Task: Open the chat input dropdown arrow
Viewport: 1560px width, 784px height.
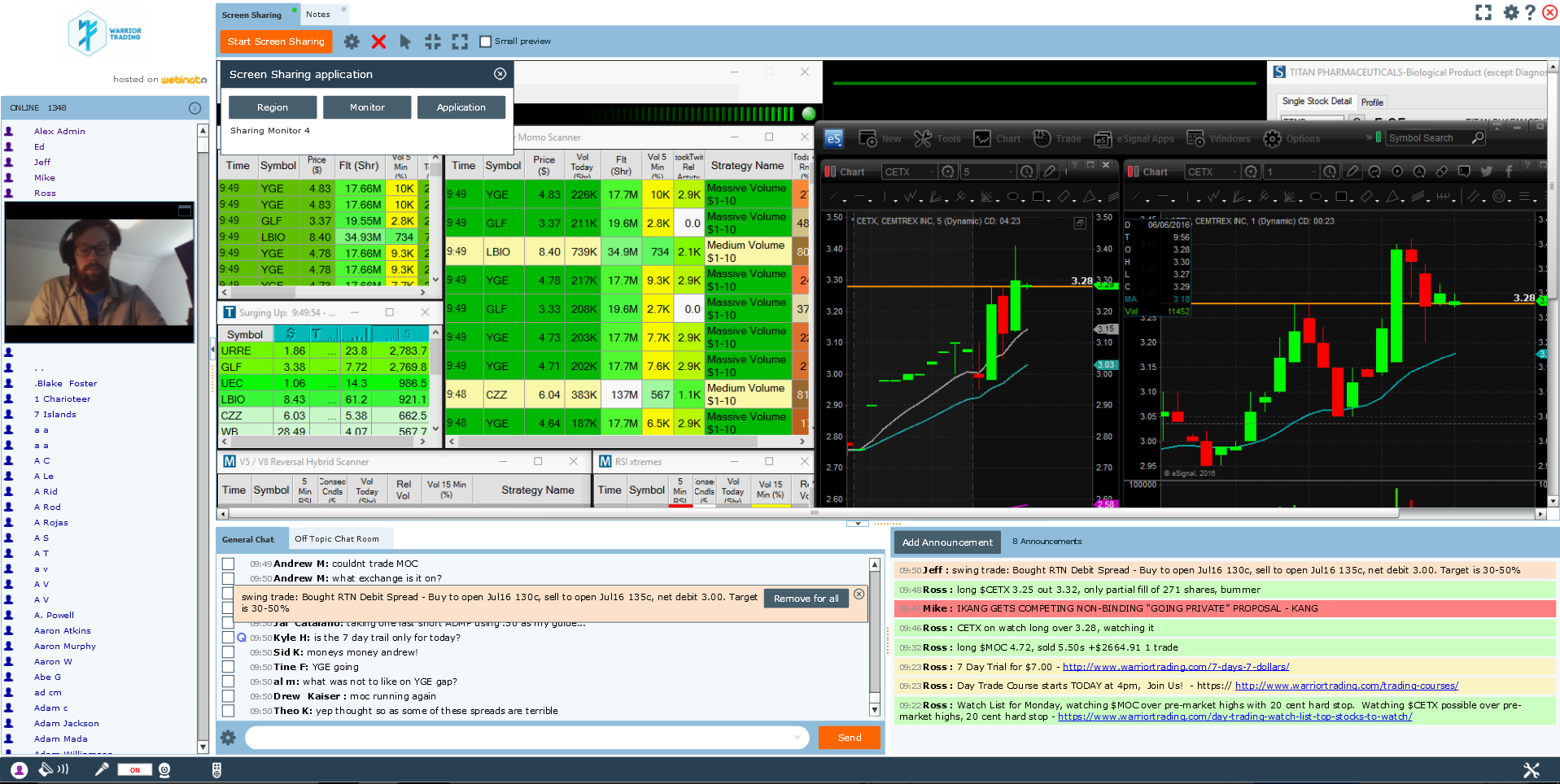Action: click(x=797, y=738)
